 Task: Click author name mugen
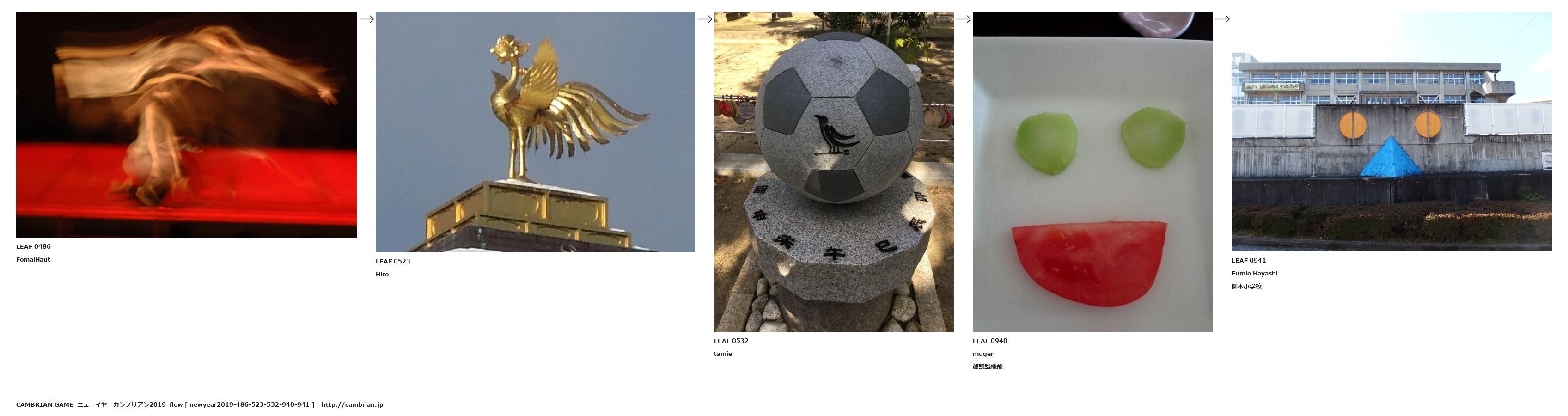pyautogui.click(x=984, y=354)
